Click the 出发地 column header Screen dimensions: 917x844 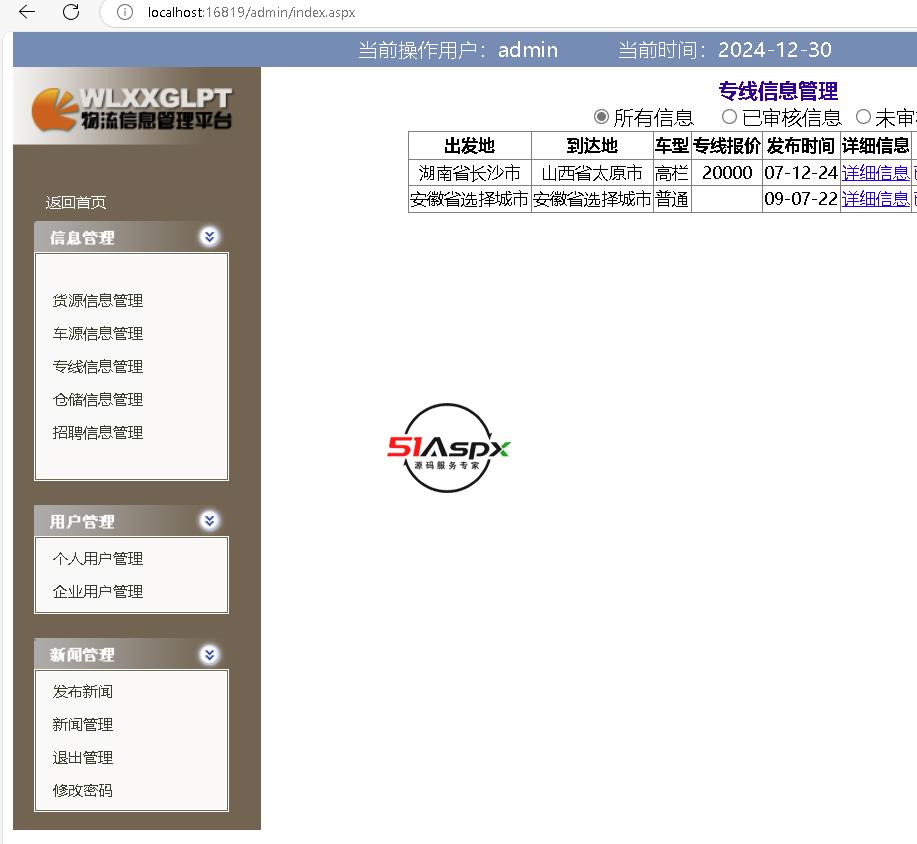click(470, 146)
